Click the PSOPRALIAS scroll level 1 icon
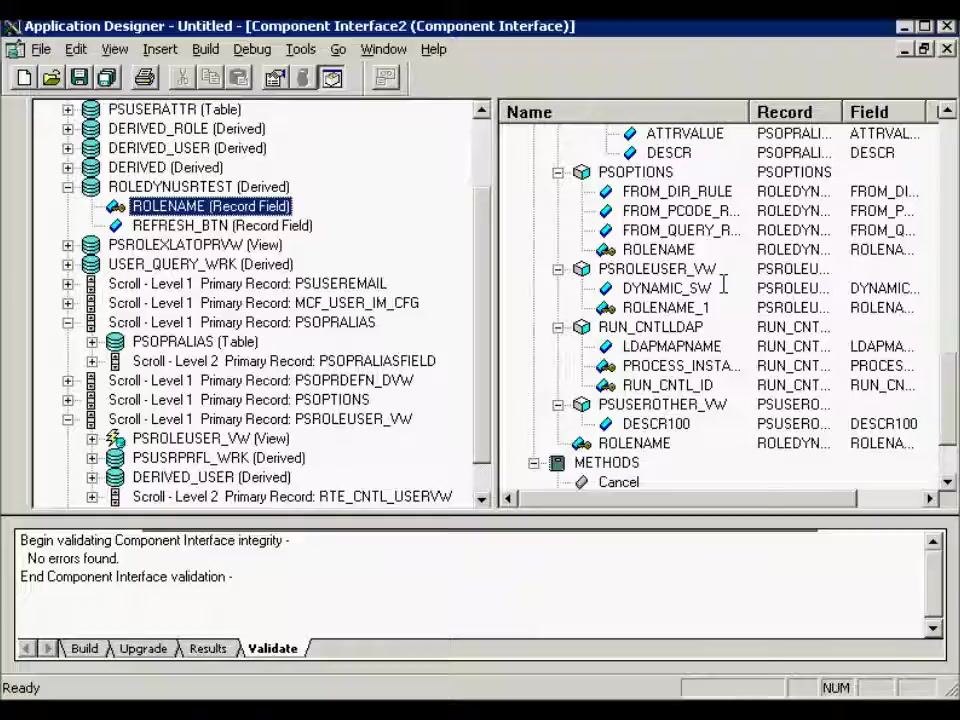Viewport: 960px width, 720px height. (x=91, y=323)
